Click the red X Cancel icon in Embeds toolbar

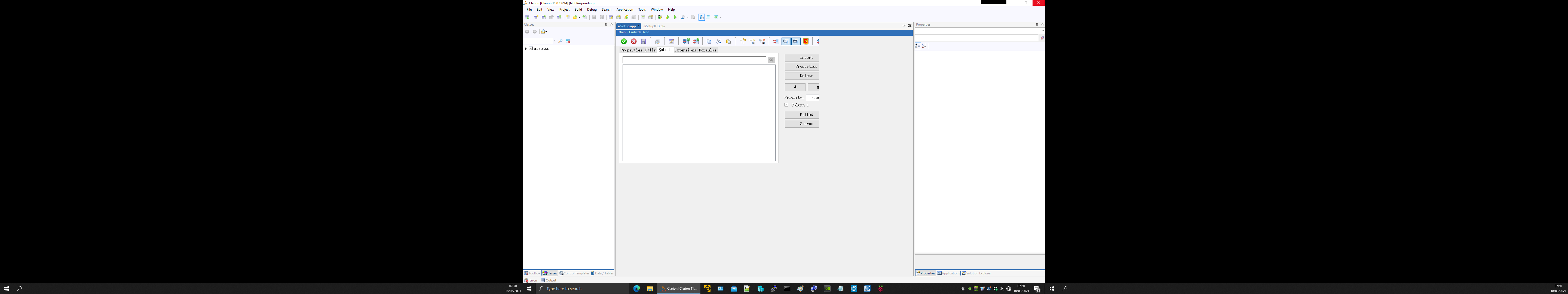634,41
